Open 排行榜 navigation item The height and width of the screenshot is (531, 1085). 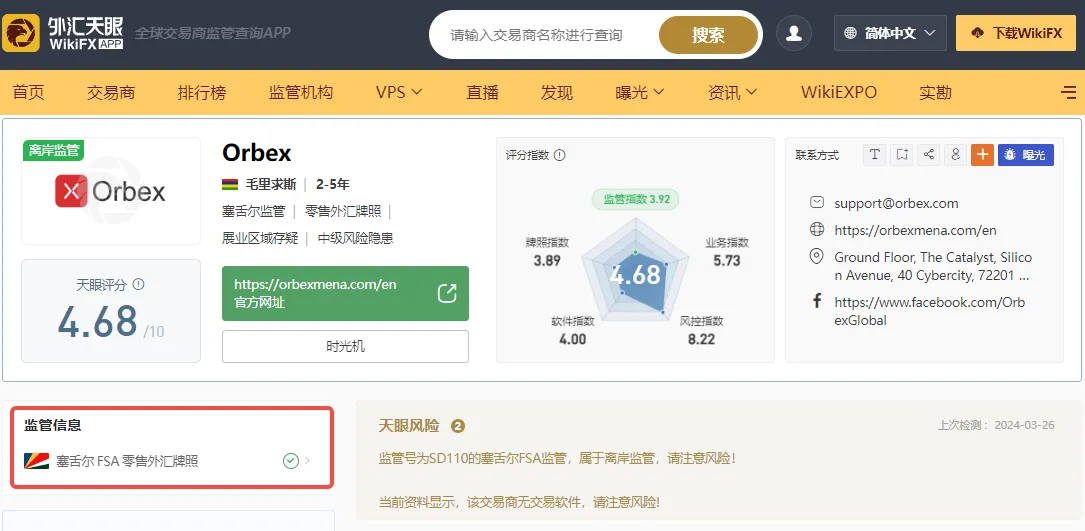point(201,92)
